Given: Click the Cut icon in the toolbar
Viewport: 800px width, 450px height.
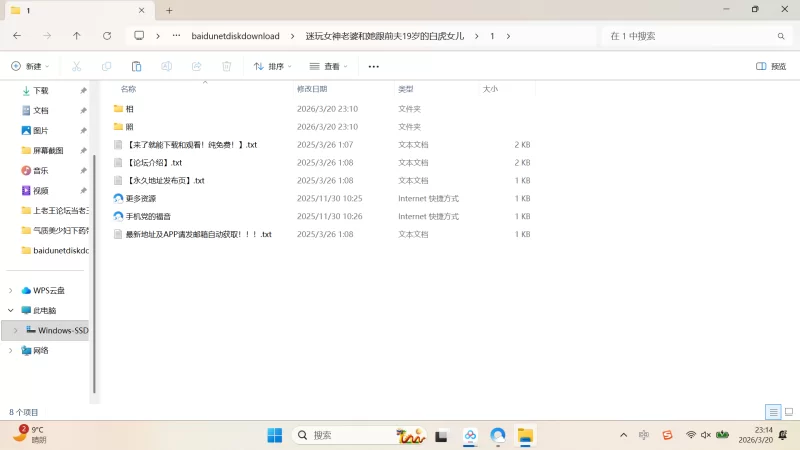Looking at the screenshot, I should pyautogui.click(x=76, y=66).
